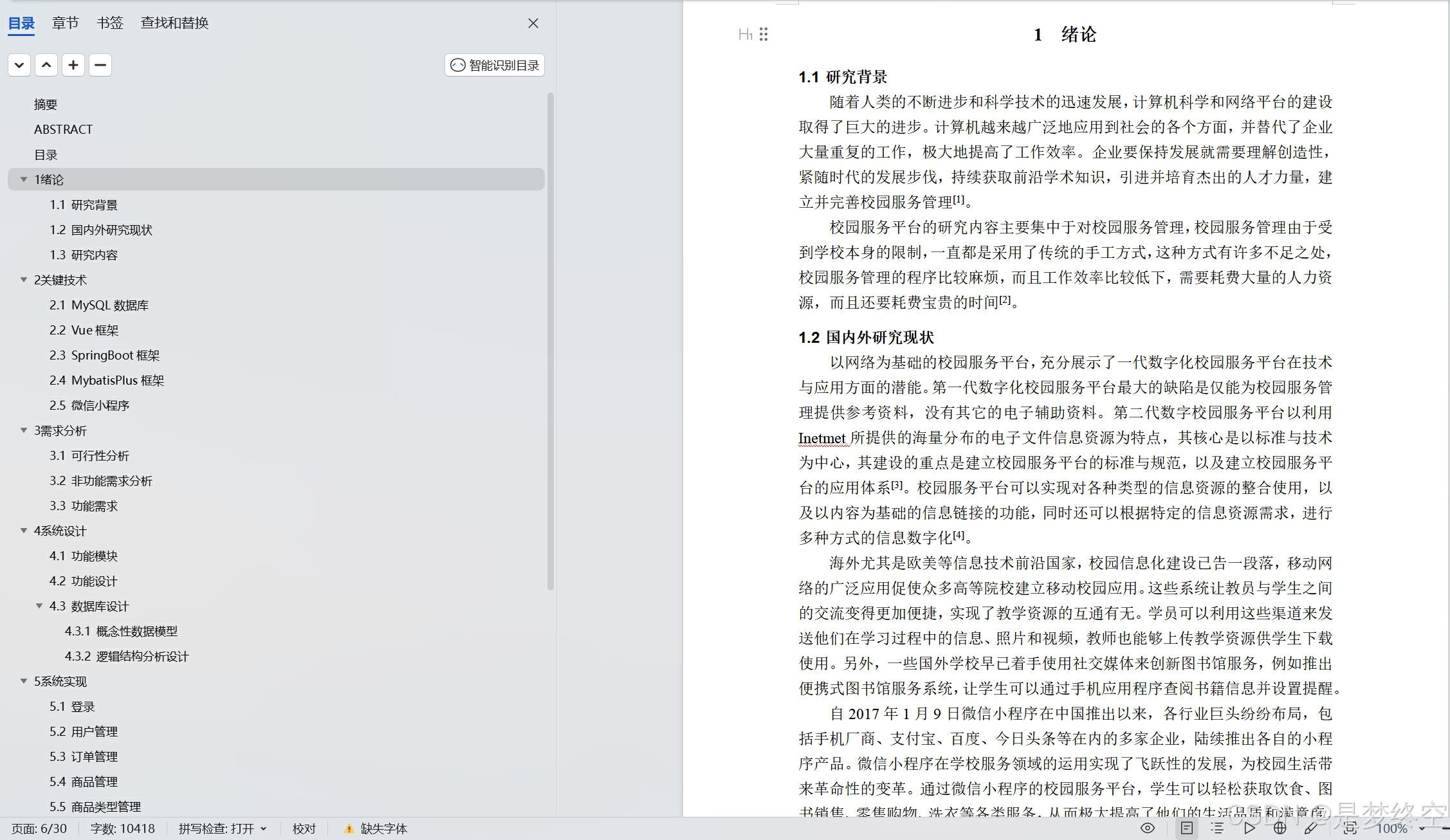Switch to outline view icon

[x=1217, y=828]
